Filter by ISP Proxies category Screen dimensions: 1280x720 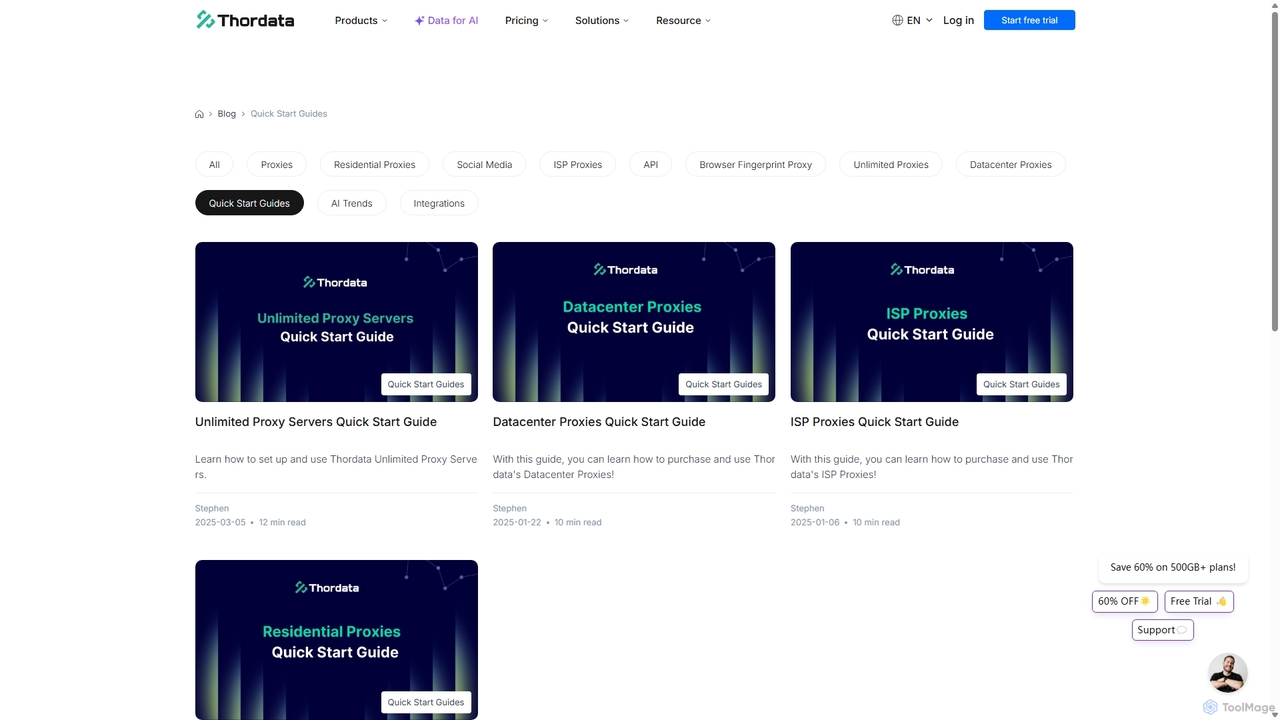coord(578,164)
